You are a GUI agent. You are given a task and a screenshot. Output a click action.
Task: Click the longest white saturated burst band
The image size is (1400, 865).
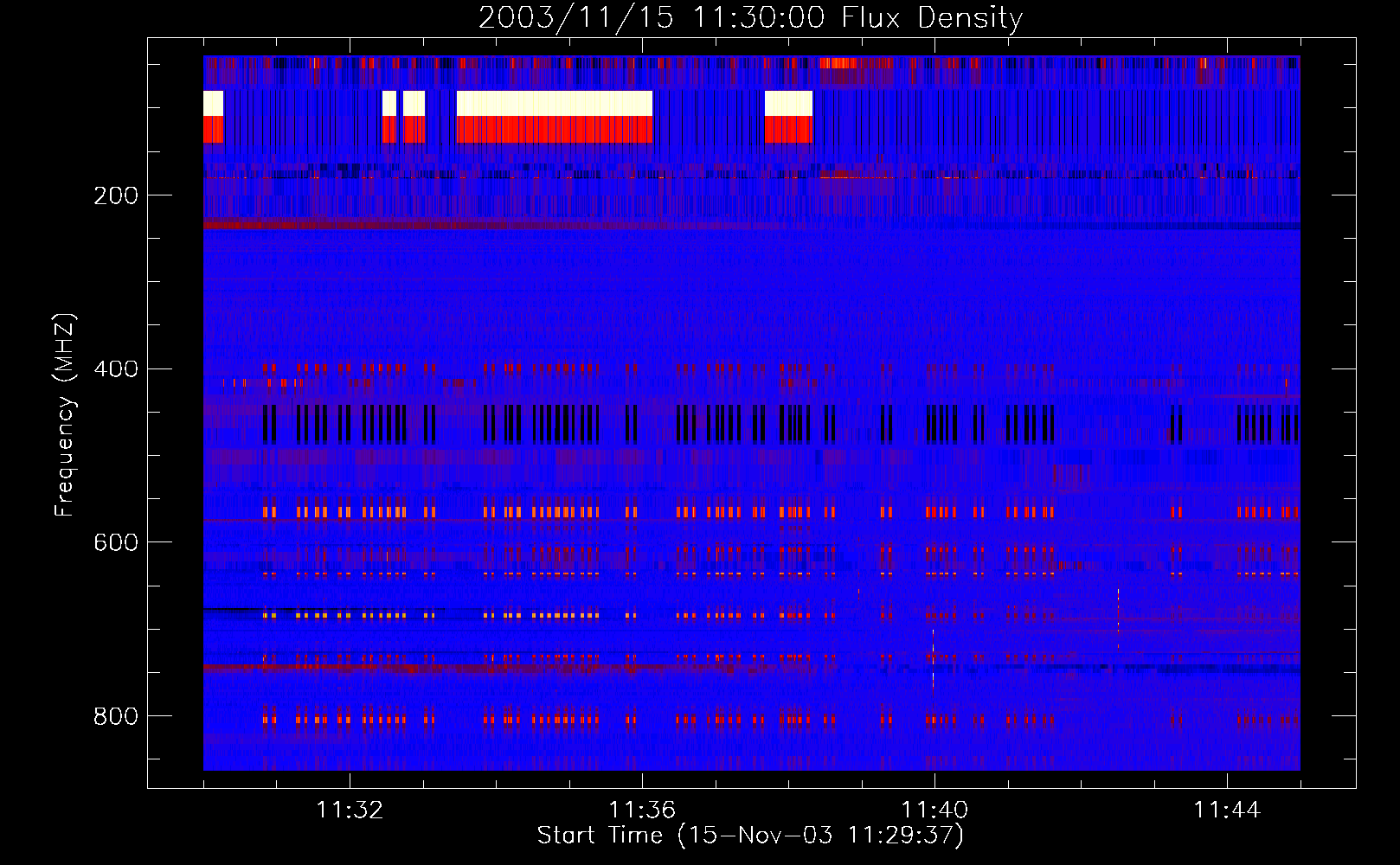pyautogui.click(x=555, y=103)
